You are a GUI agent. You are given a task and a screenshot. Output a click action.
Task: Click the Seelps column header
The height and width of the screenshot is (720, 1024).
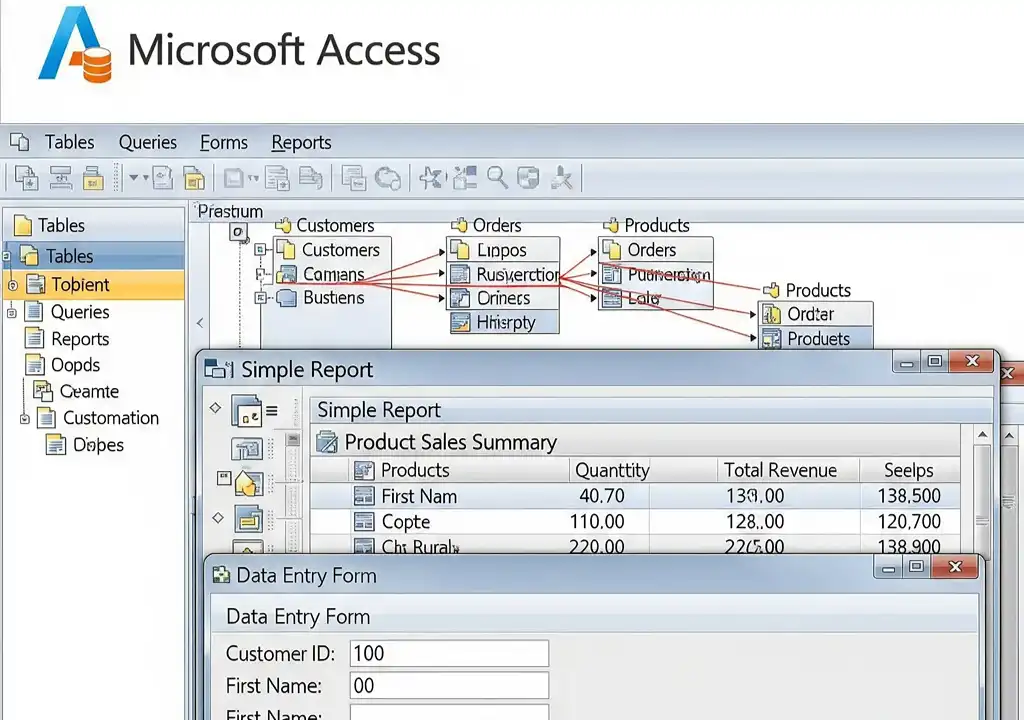click(908, 470)
